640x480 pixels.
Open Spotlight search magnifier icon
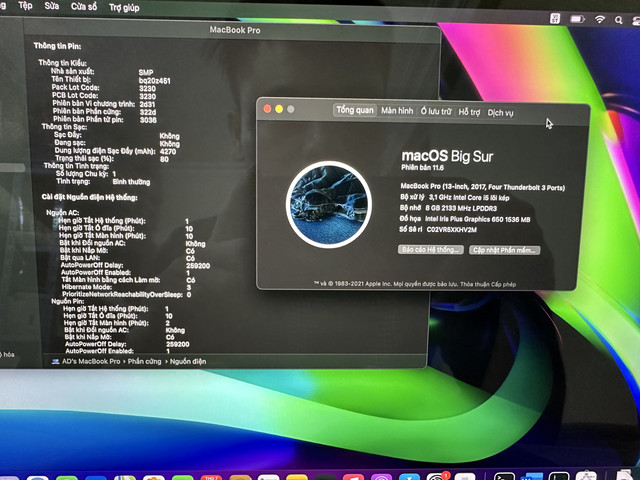click(619, 20)
